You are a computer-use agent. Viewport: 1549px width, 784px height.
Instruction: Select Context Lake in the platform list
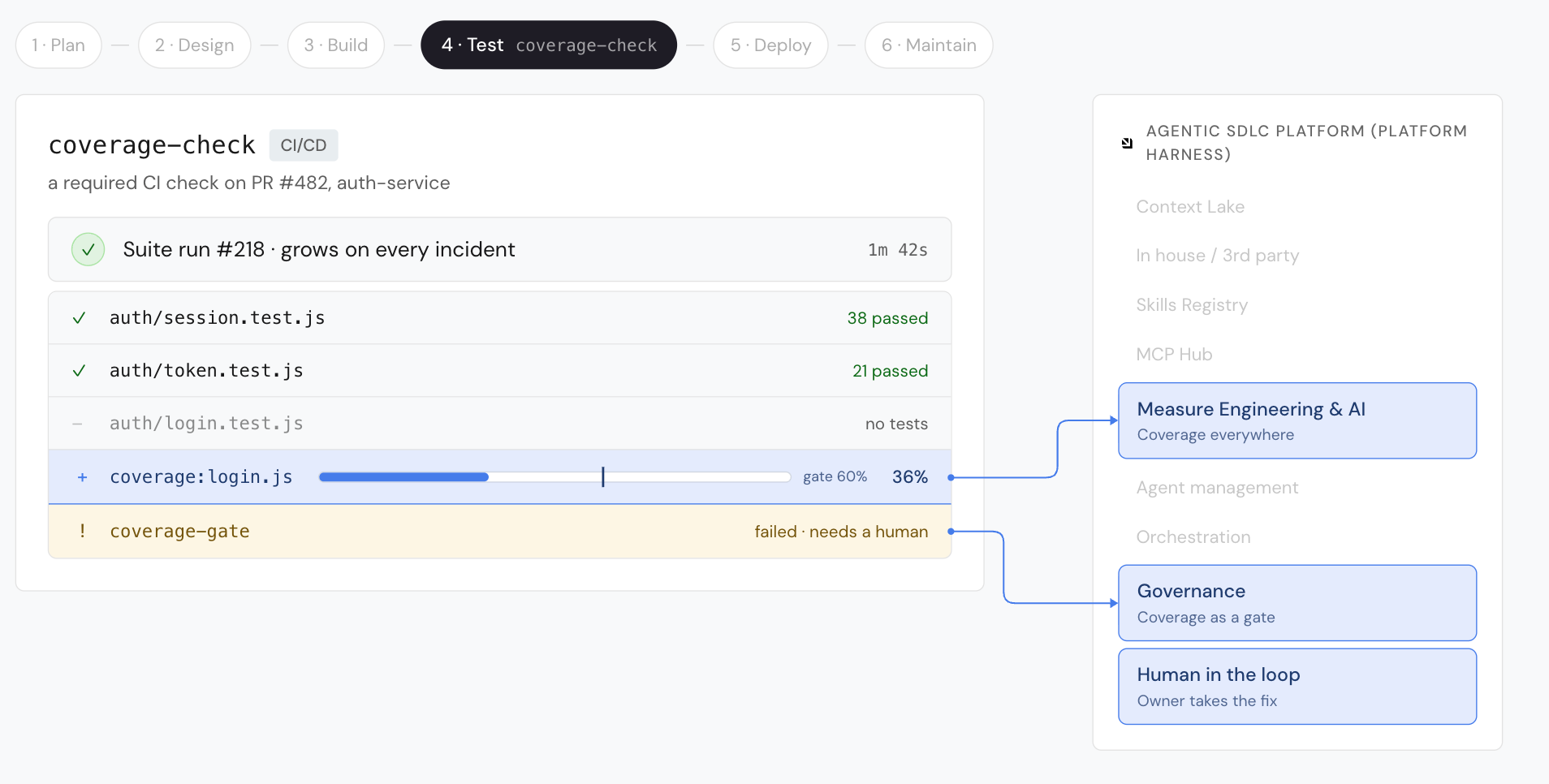[1190, 207]
